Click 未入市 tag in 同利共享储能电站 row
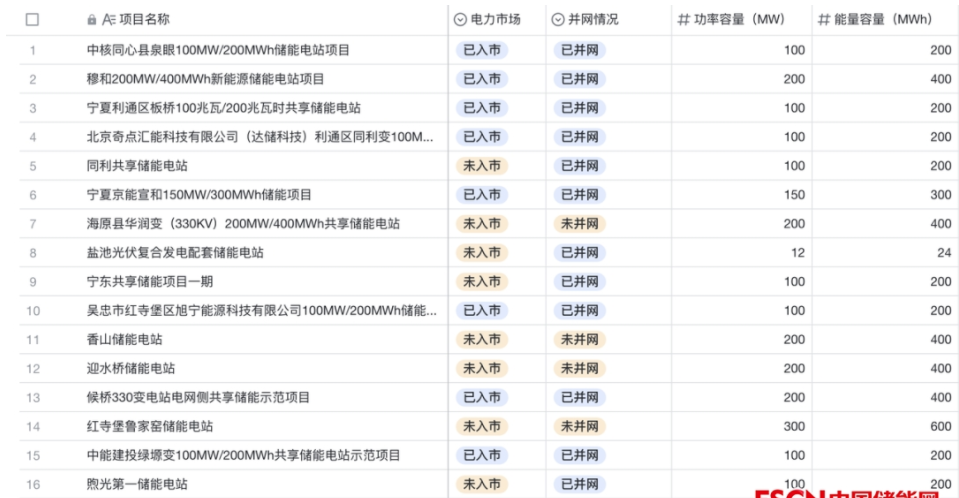Screen dimensions: 959x498 [482, 166]
